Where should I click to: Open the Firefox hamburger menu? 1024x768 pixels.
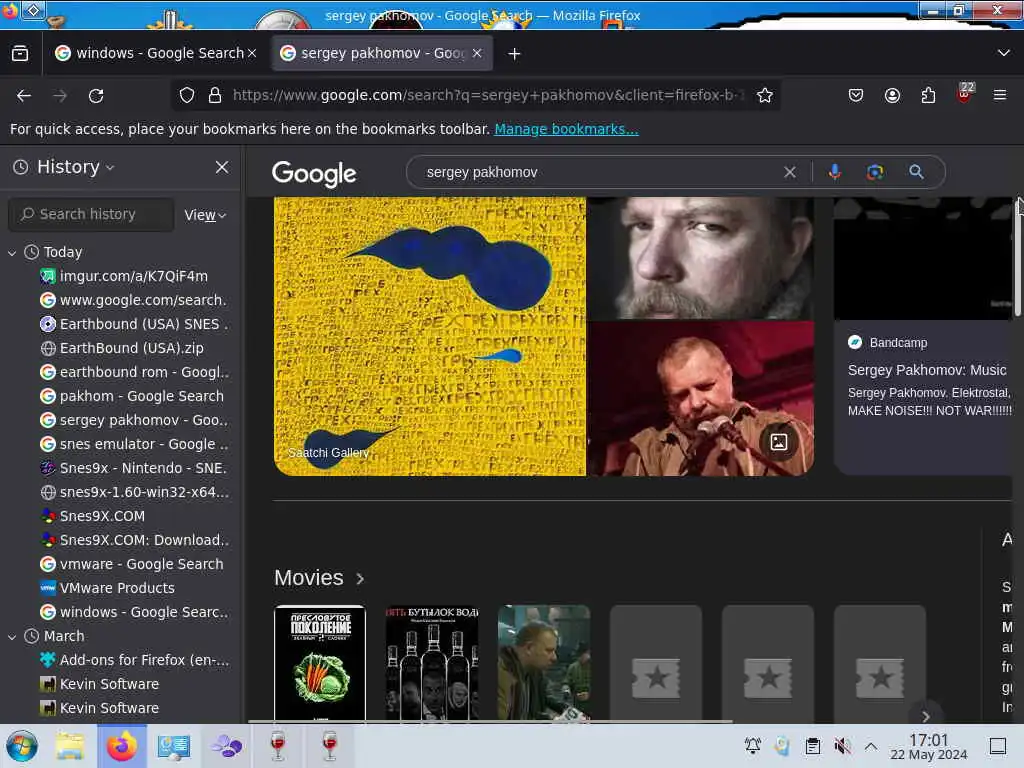[1000, 95]
